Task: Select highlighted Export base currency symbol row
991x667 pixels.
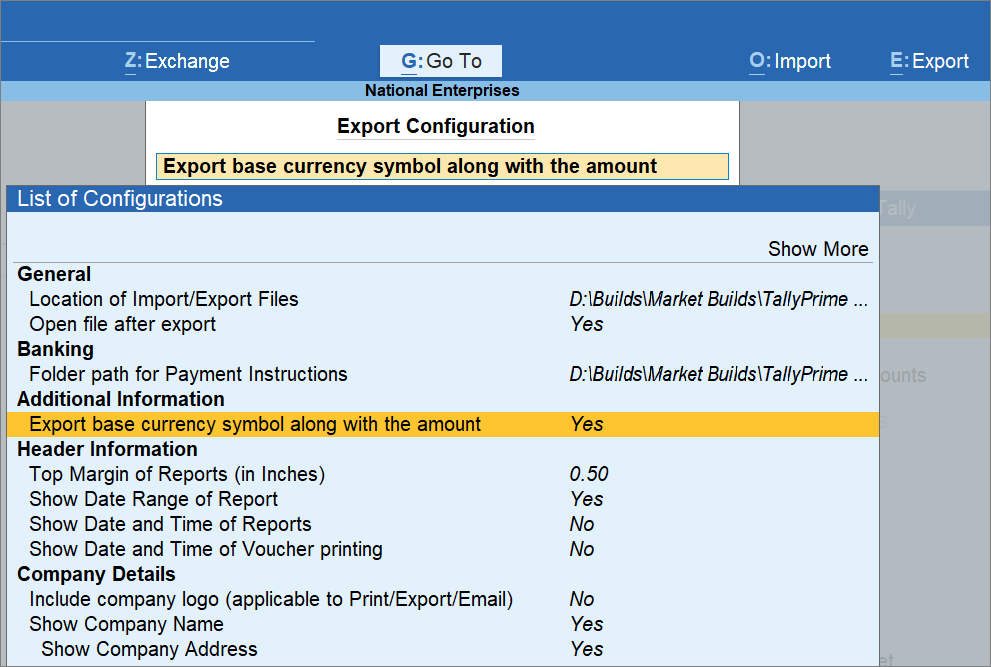Action: (x=442, y=424)
